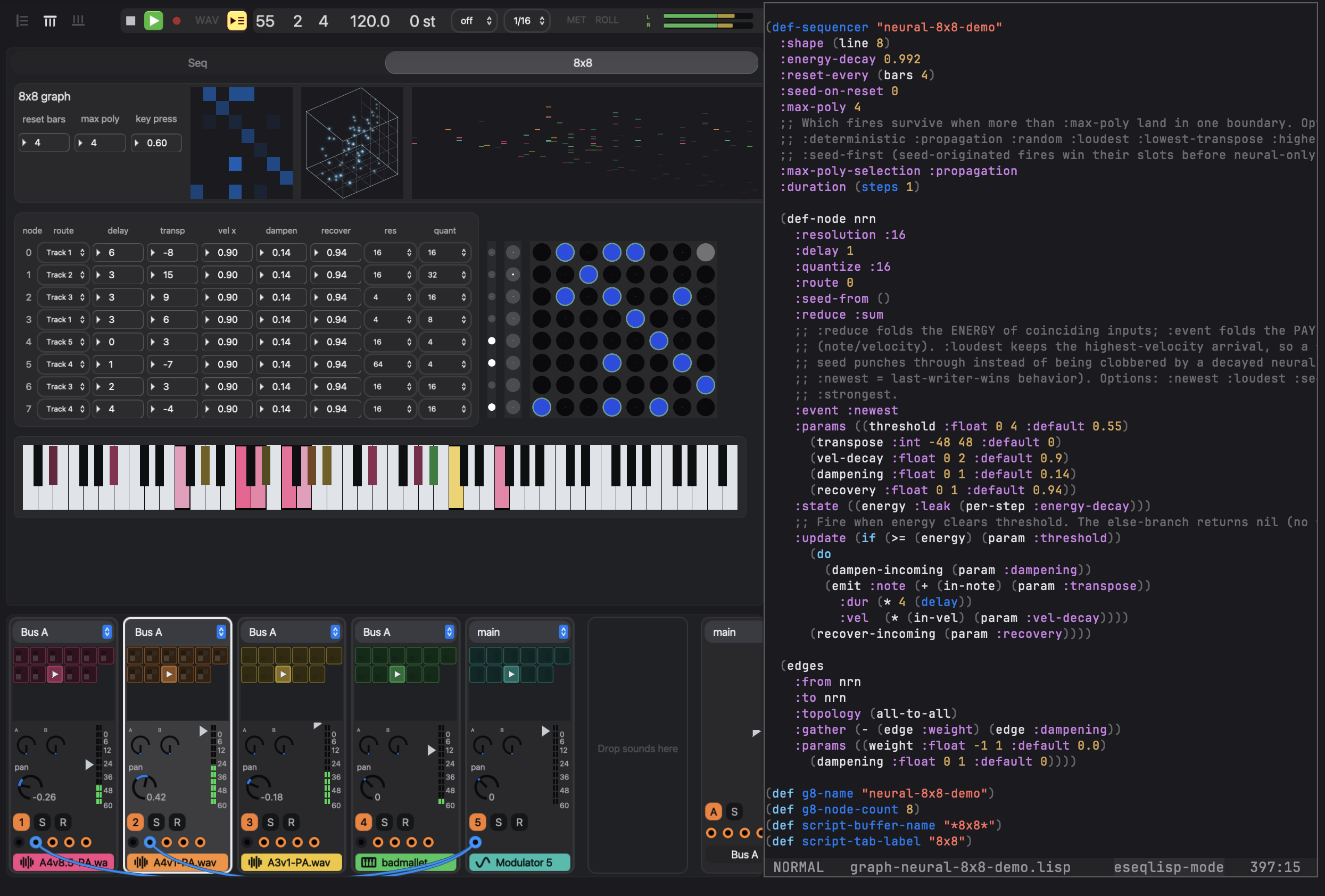1325x896 pixels.
Task: Click orange play clip slot in track 2
Action: (169, 674)
